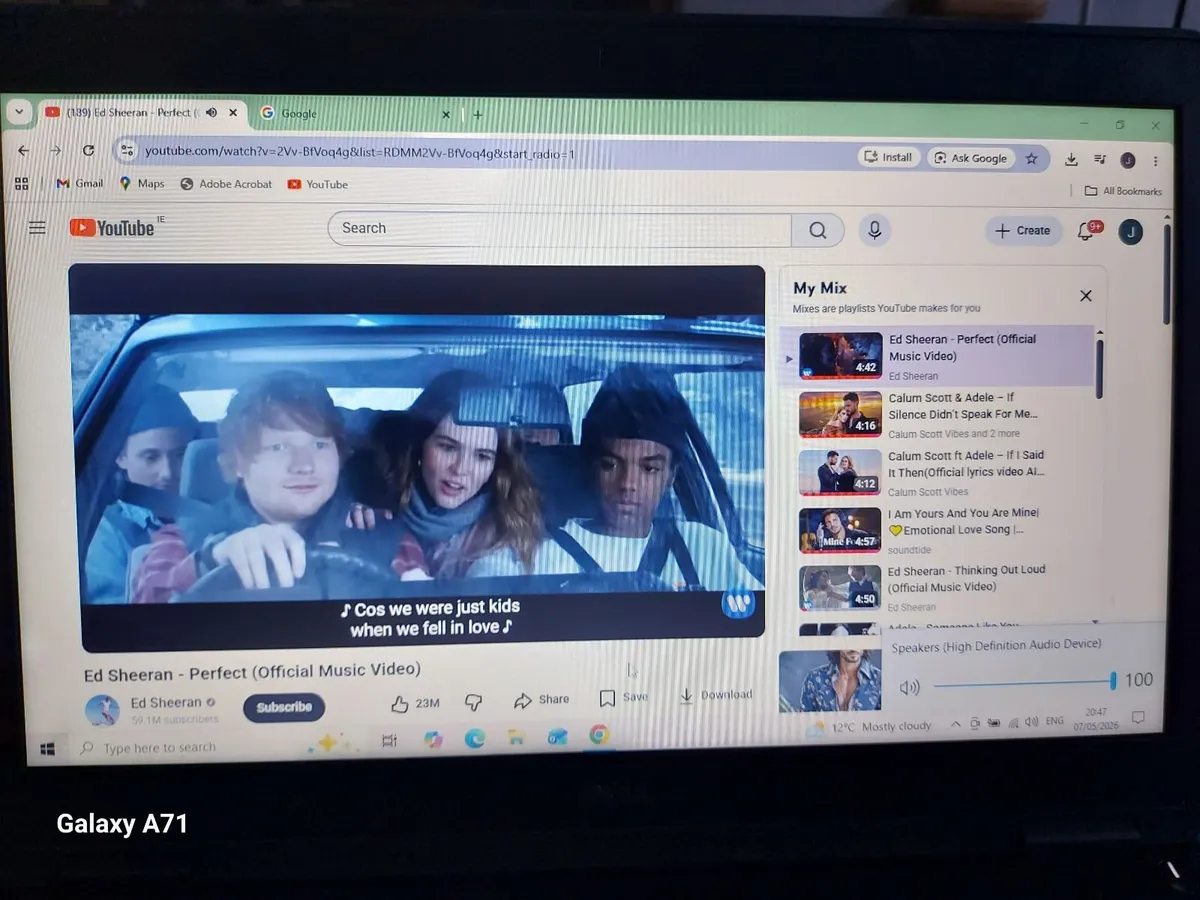Viewport: 1200px width, 900px height.
Task: Open Chrome media controls icon
Action: point(1100,159)
